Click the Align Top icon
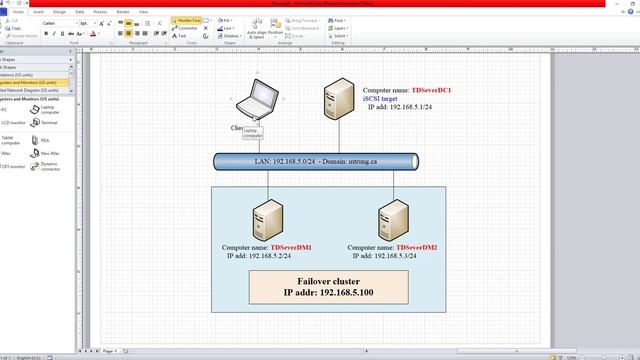This screenshot has width=640, height=360. pyautogui.click(x=120, y=23)
